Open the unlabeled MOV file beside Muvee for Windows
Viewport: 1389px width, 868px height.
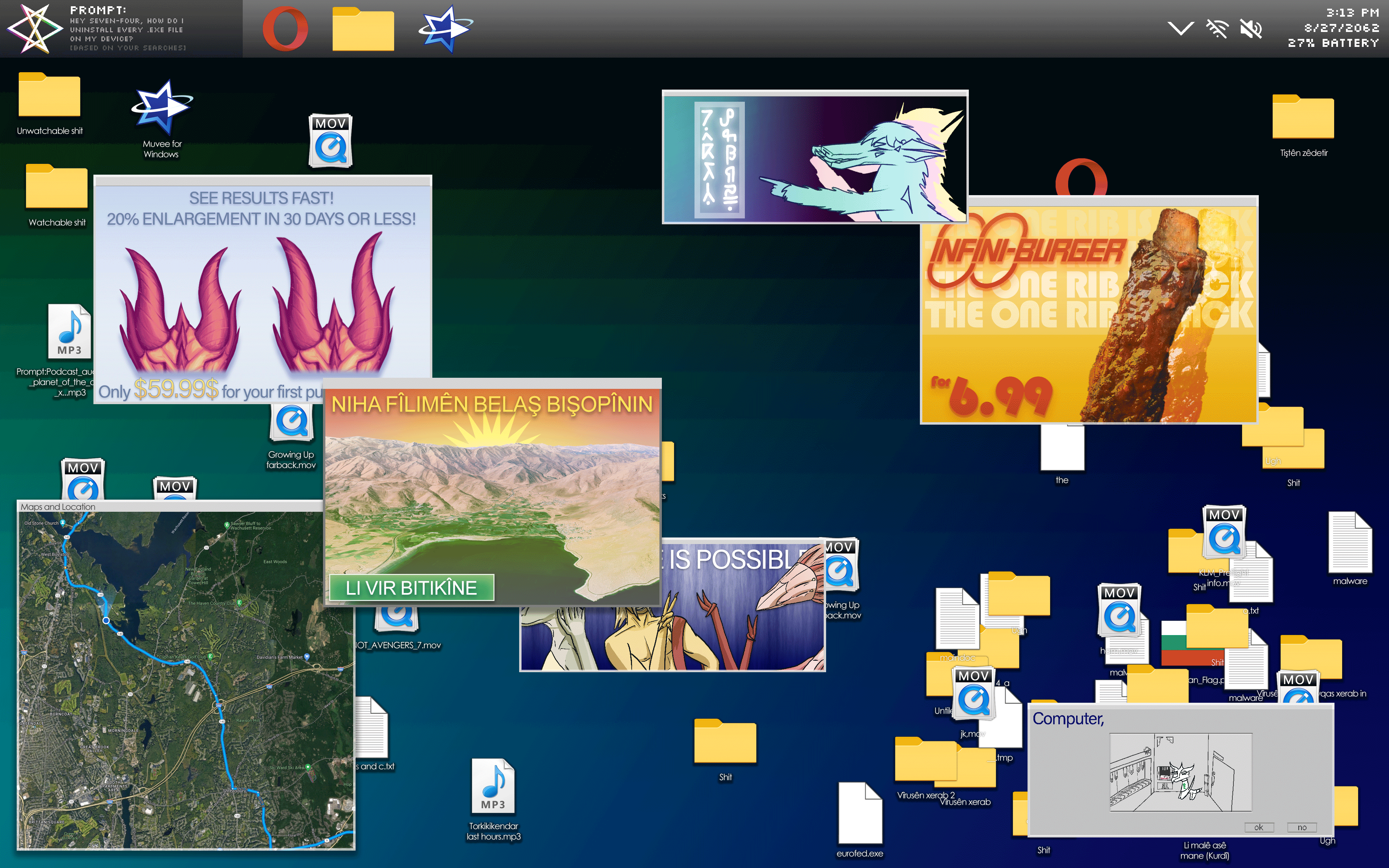click(331, 141)
